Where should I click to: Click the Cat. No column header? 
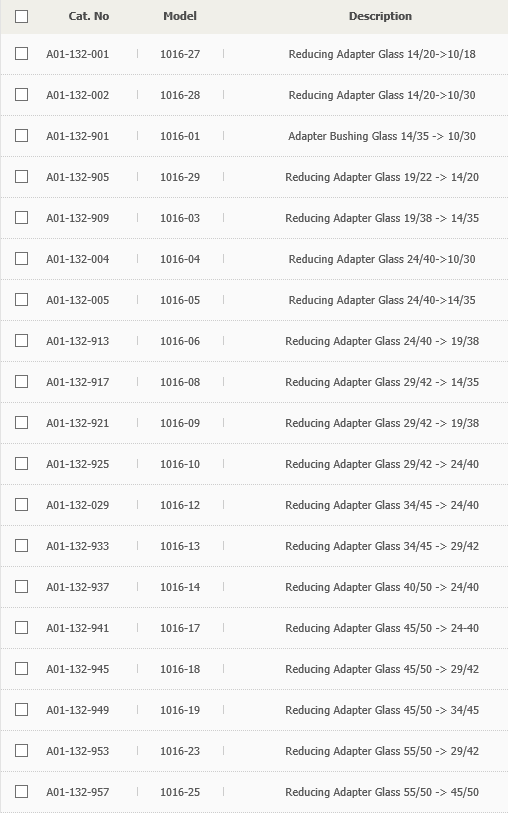[x=89, y=16]
